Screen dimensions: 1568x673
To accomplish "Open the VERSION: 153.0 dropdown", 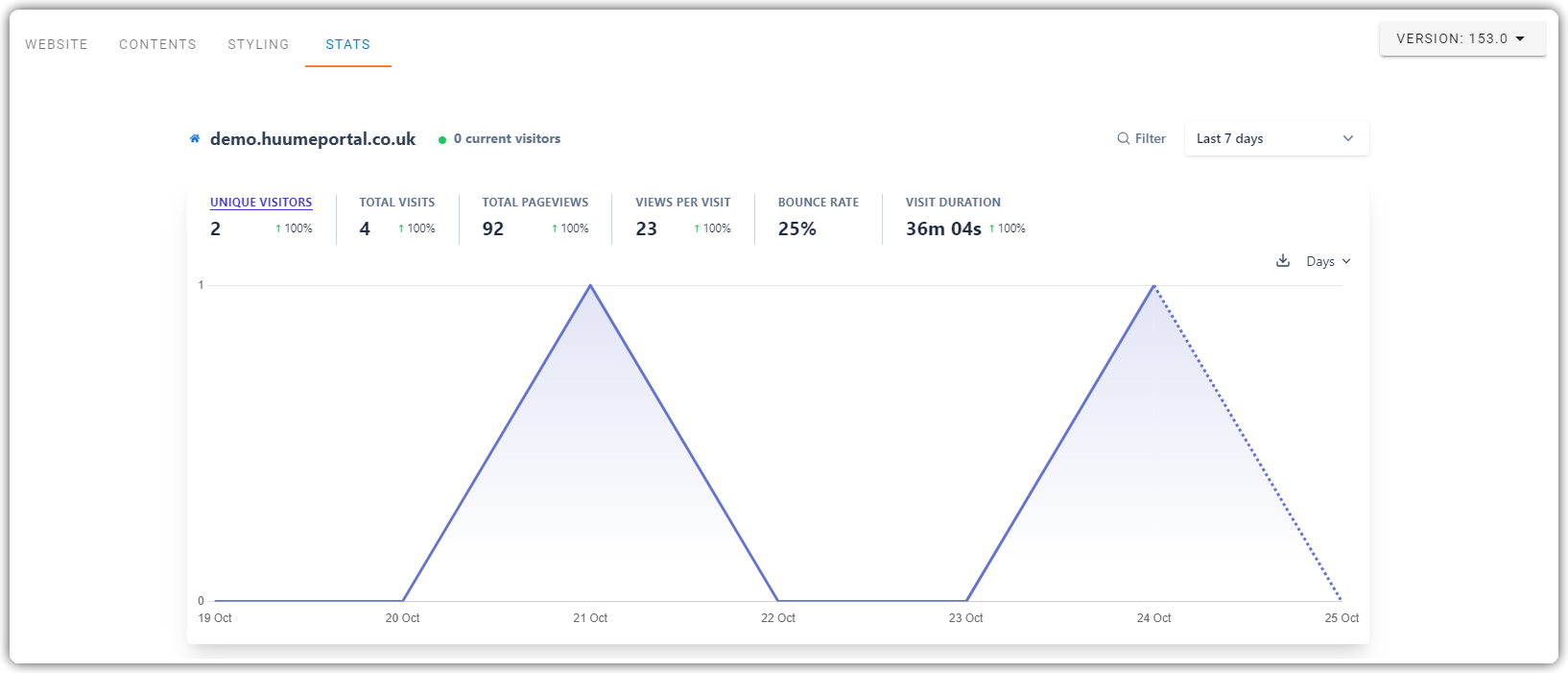I will coord(1462,38).
